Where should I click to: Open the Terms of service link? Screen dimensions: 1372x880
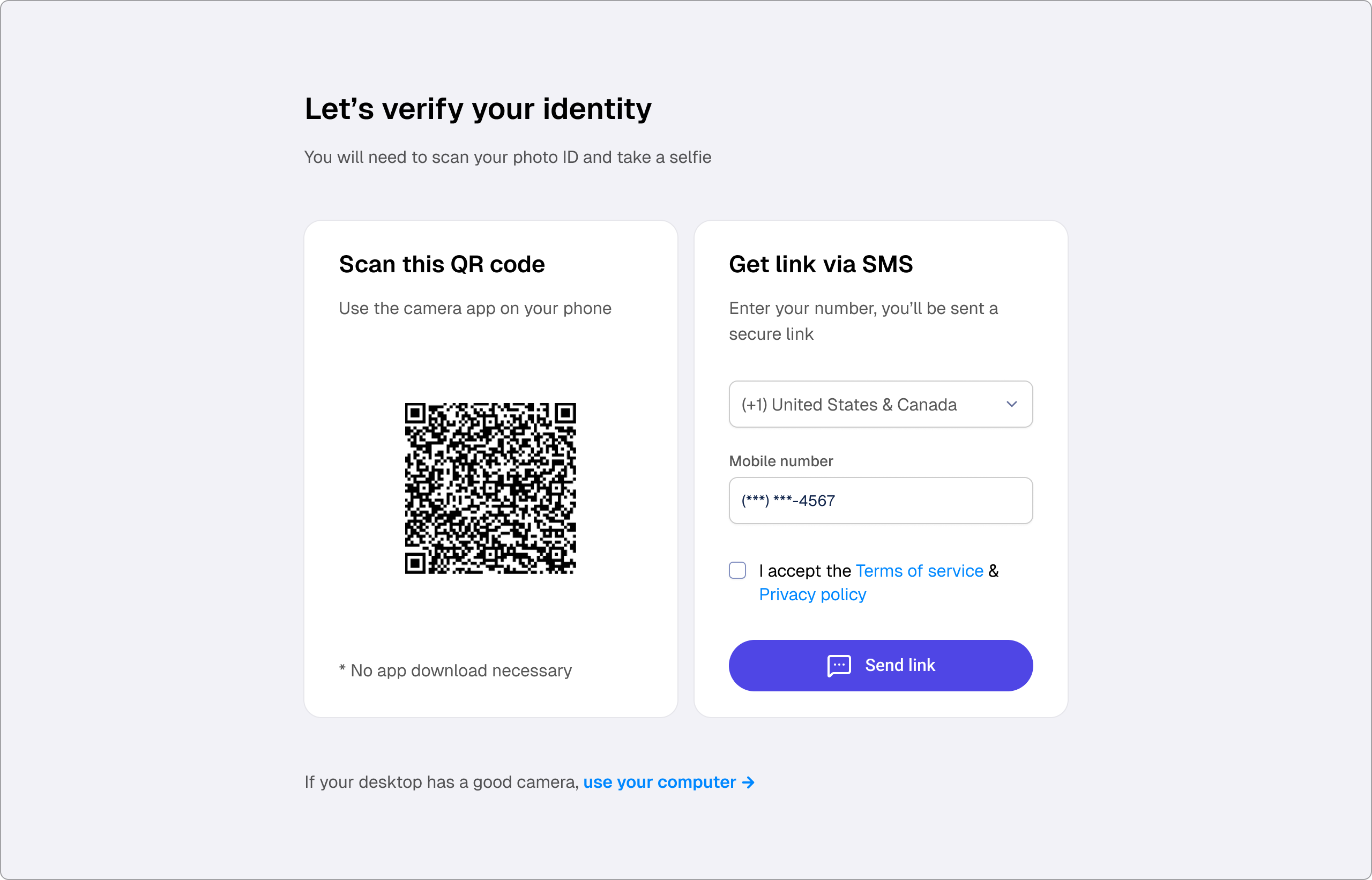920,571
